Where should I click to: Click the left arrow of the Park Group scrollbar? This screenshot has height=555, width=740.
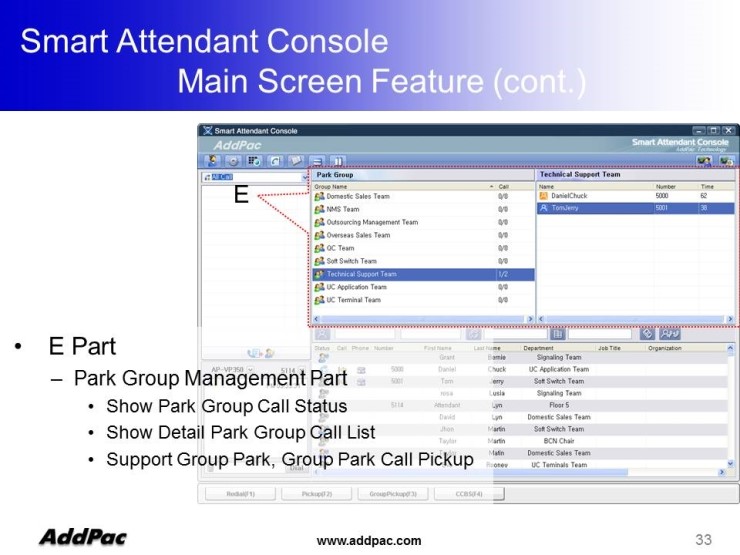point(316,319)
